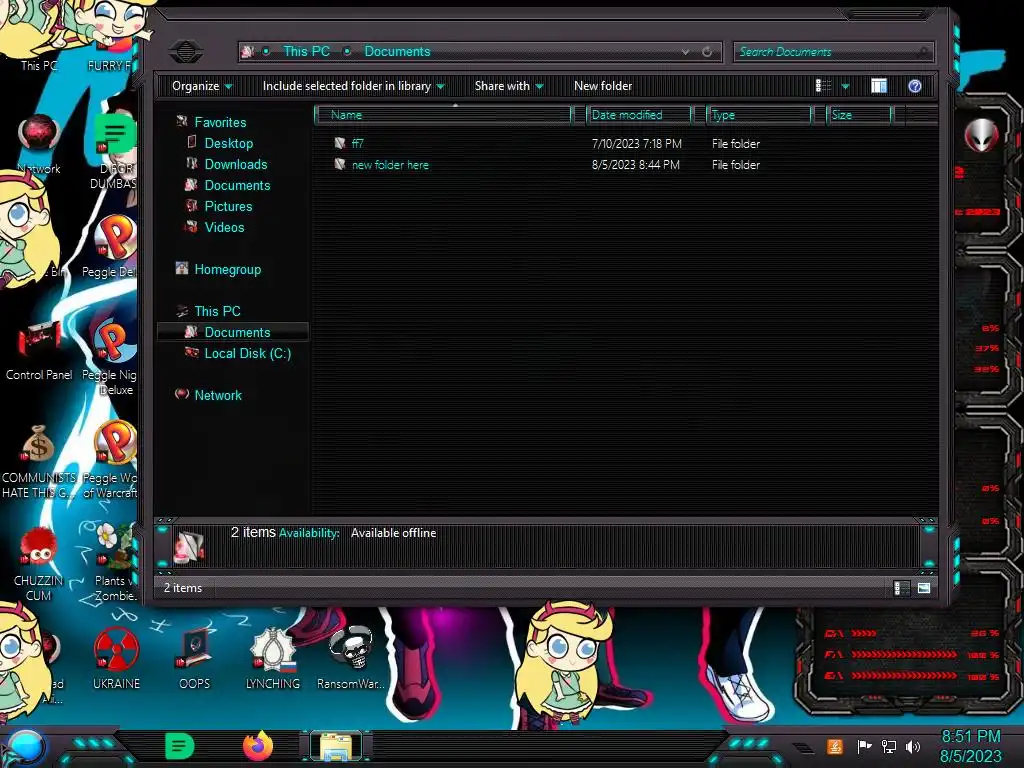Viewport: 1024px width, 768px height.
Task: Sort by the Name column header
Action: tap(443, 115)
